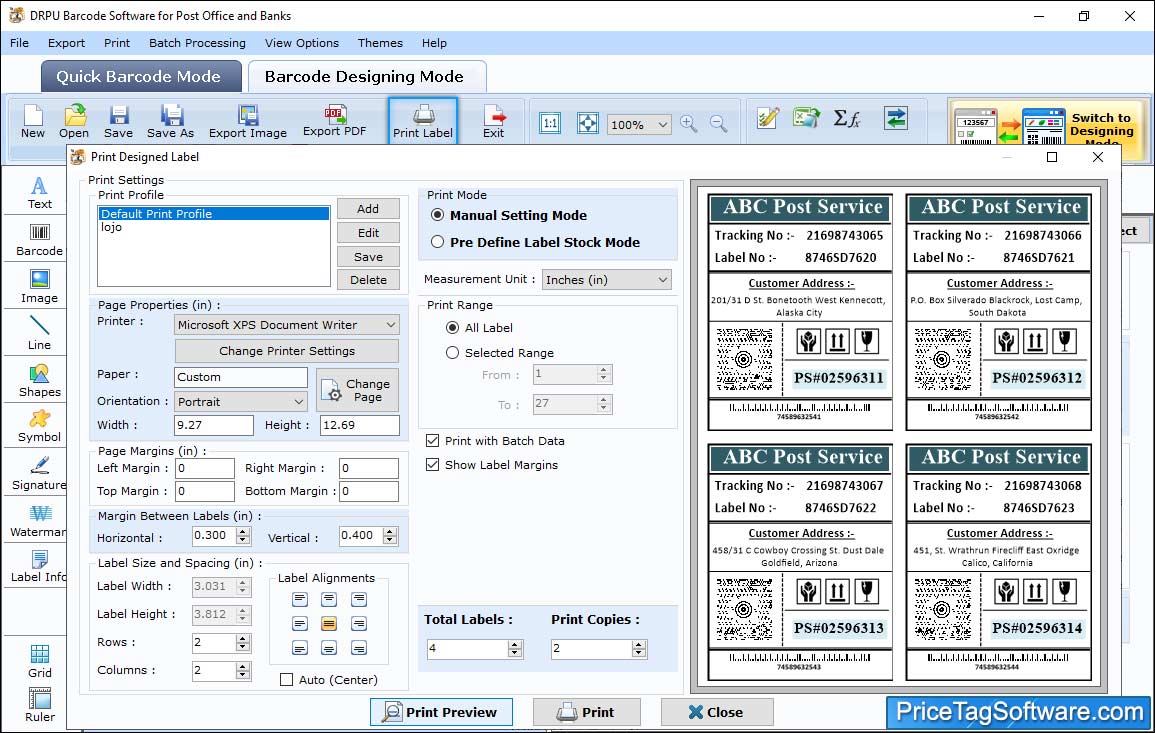Screen dimensions: 1155x733
Task: Select the Text tool in sidebar
Action: point(39,193)
